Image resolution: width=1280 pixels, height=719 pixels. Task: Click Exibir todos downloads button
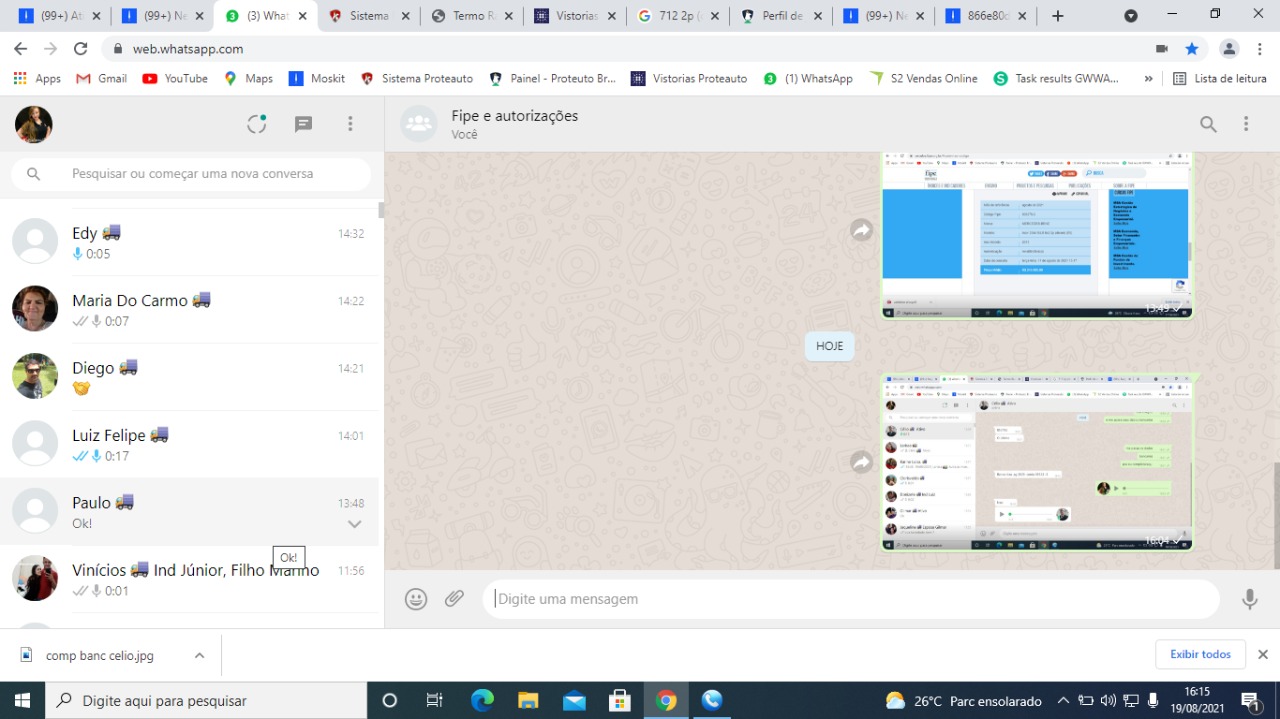click(1200, 654)
